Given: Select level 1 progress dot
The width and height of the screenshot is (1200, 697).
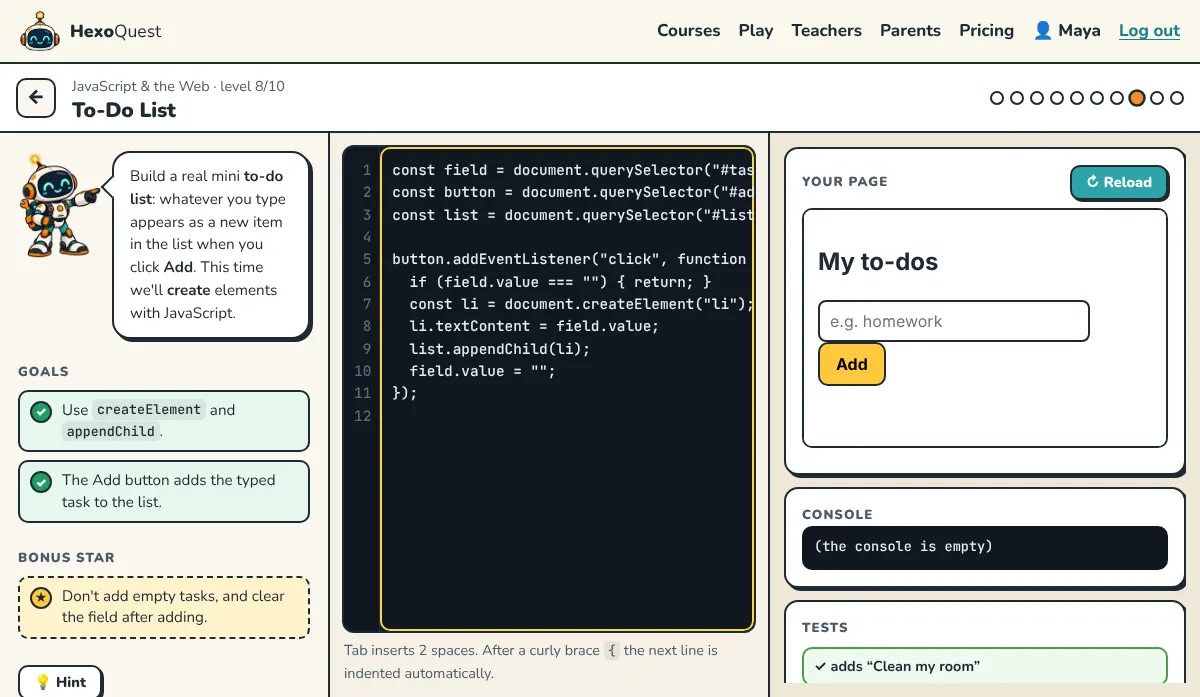Looking at the screenshot, I should click(x=997, y=98).
